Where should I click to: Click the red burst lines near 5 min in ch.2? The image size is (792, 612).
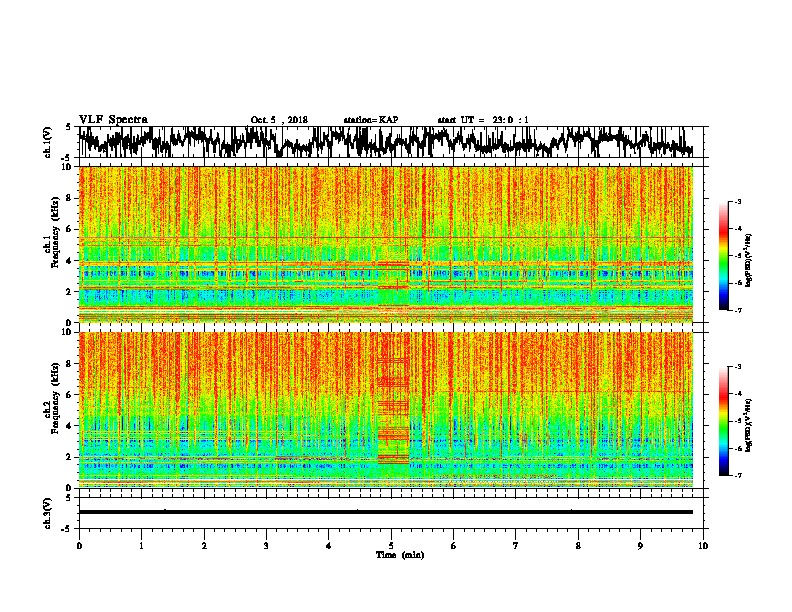(x=393, y=410)
